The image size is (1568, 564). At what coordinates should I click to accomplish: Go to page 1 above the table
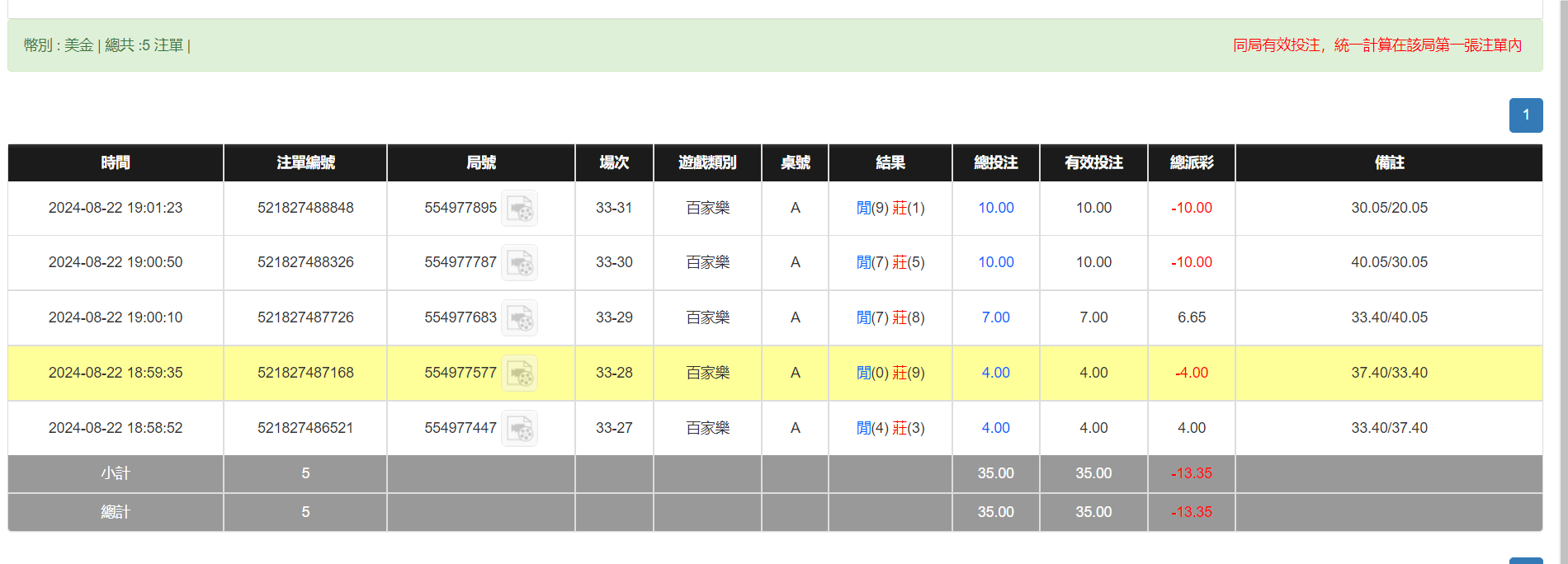(1525, 115)
